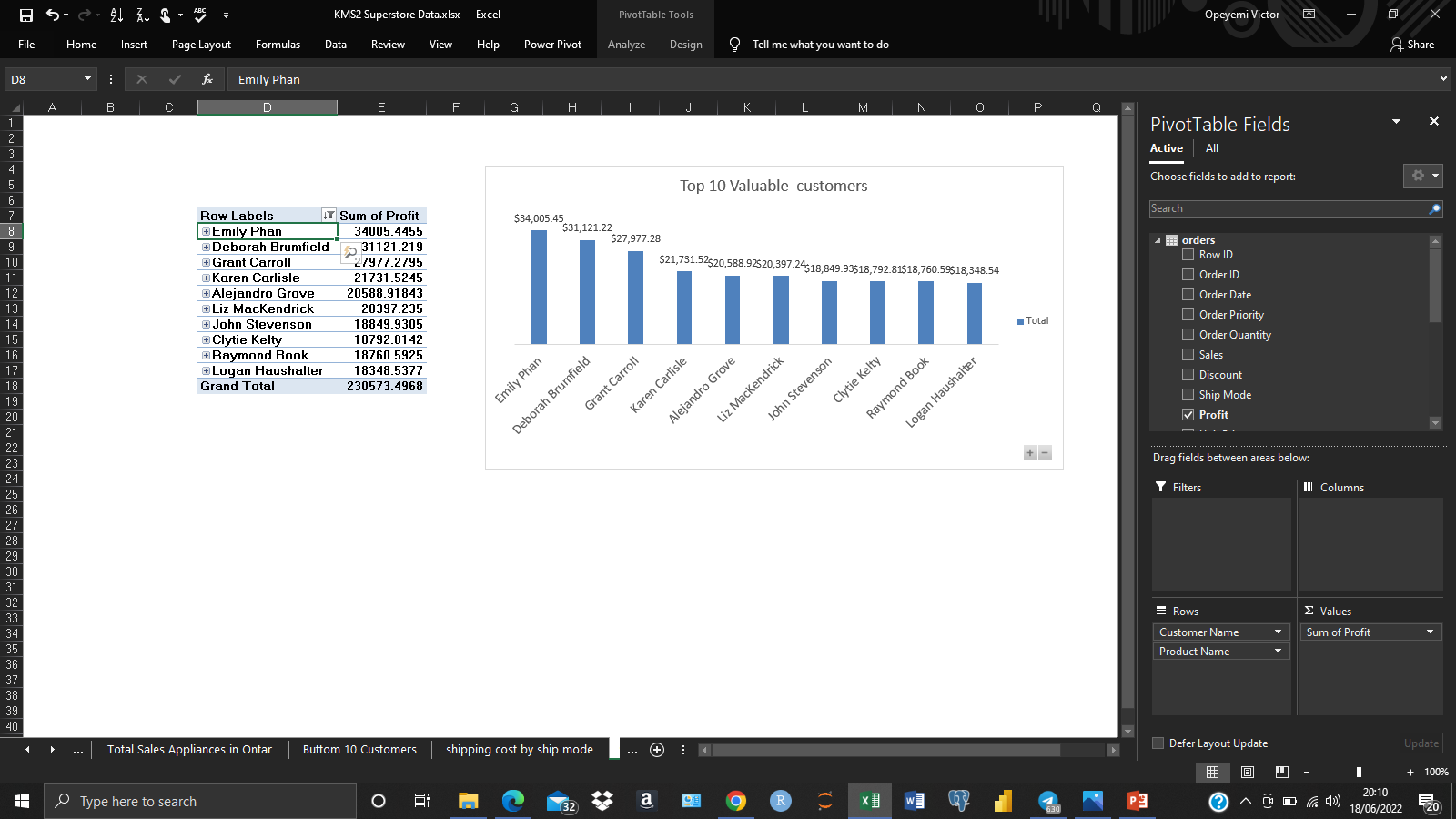Check the Sales field checkbox

(1188, 354)
